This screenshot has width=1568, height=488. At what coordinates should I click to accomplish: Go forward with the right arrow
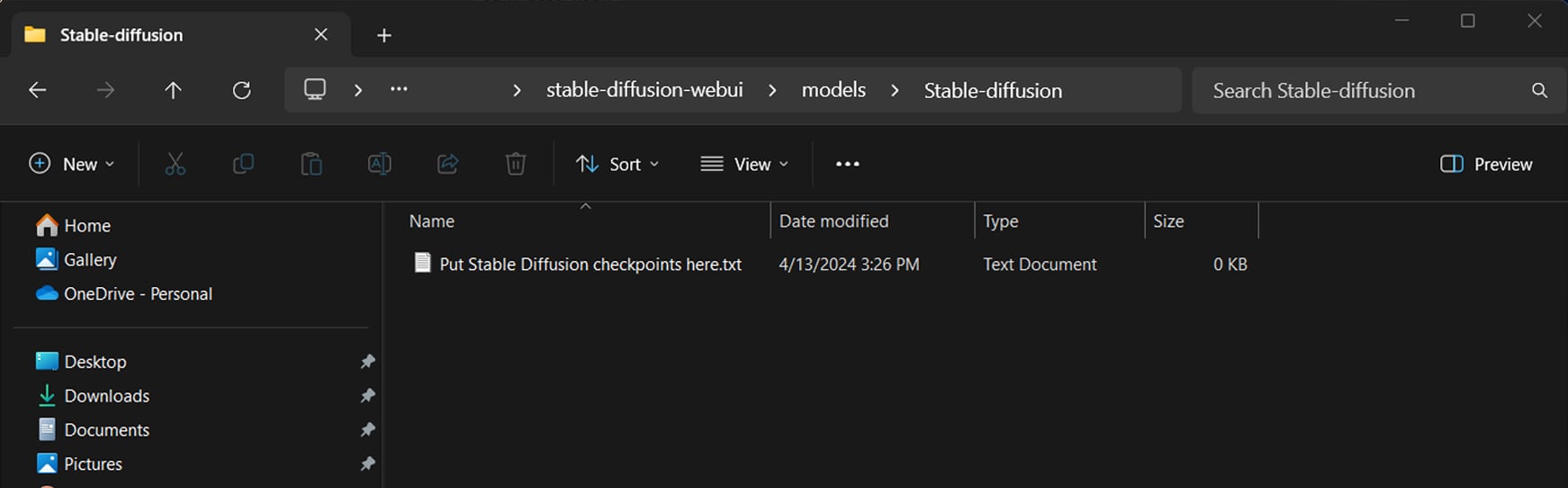[x=105, y=90]
